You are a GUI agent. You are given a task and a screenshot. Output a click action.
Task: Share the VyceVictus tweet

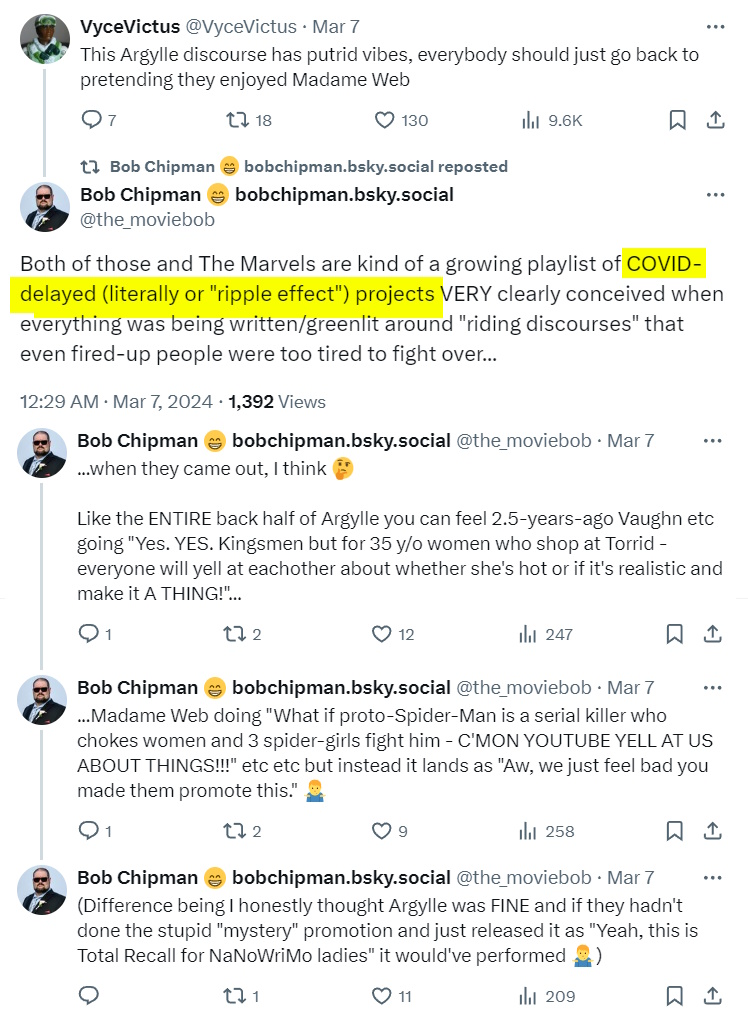[x=715, y=120]
